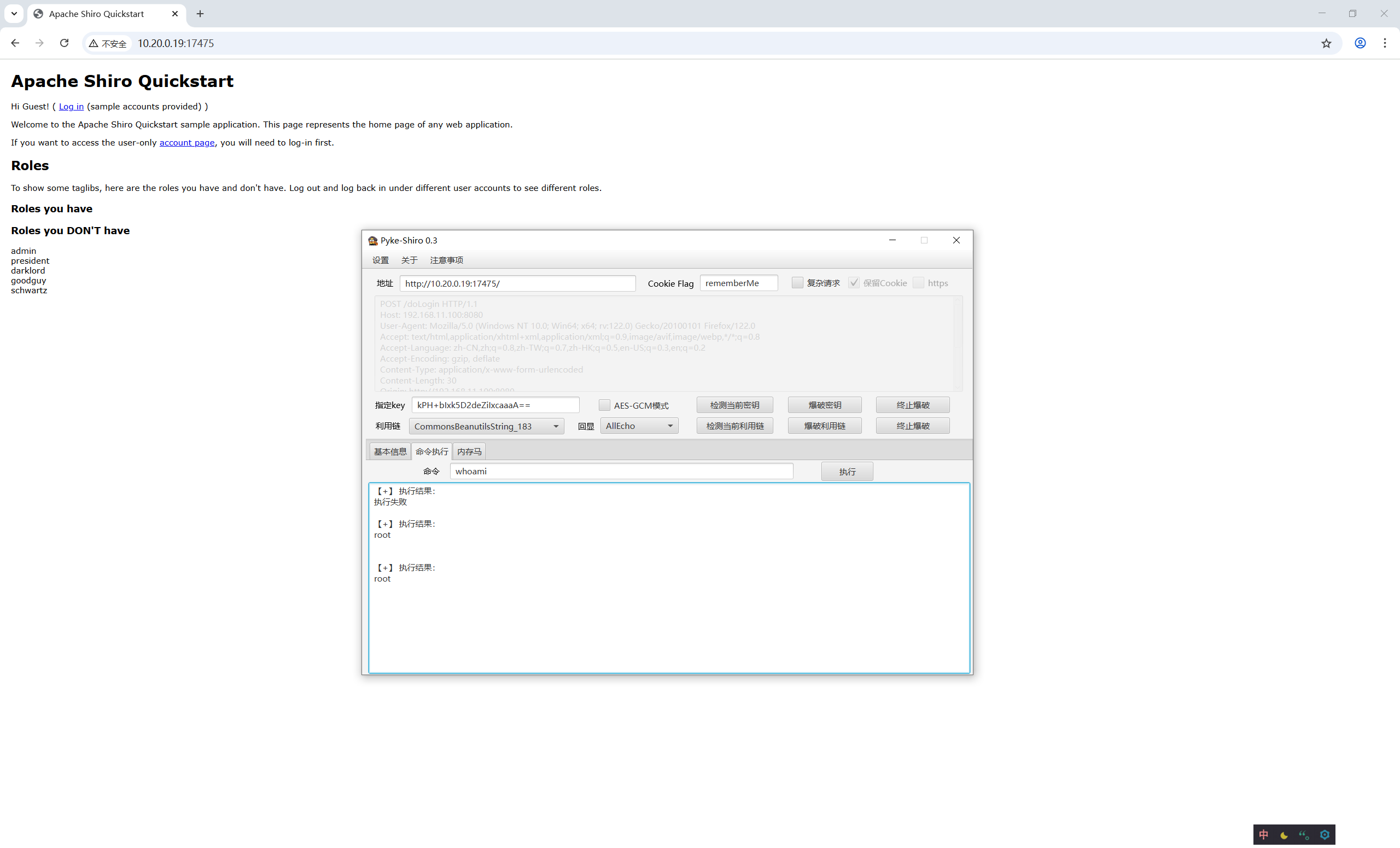Check the https checkbox
Screen dimensions: 1400x848
[918, 283]
